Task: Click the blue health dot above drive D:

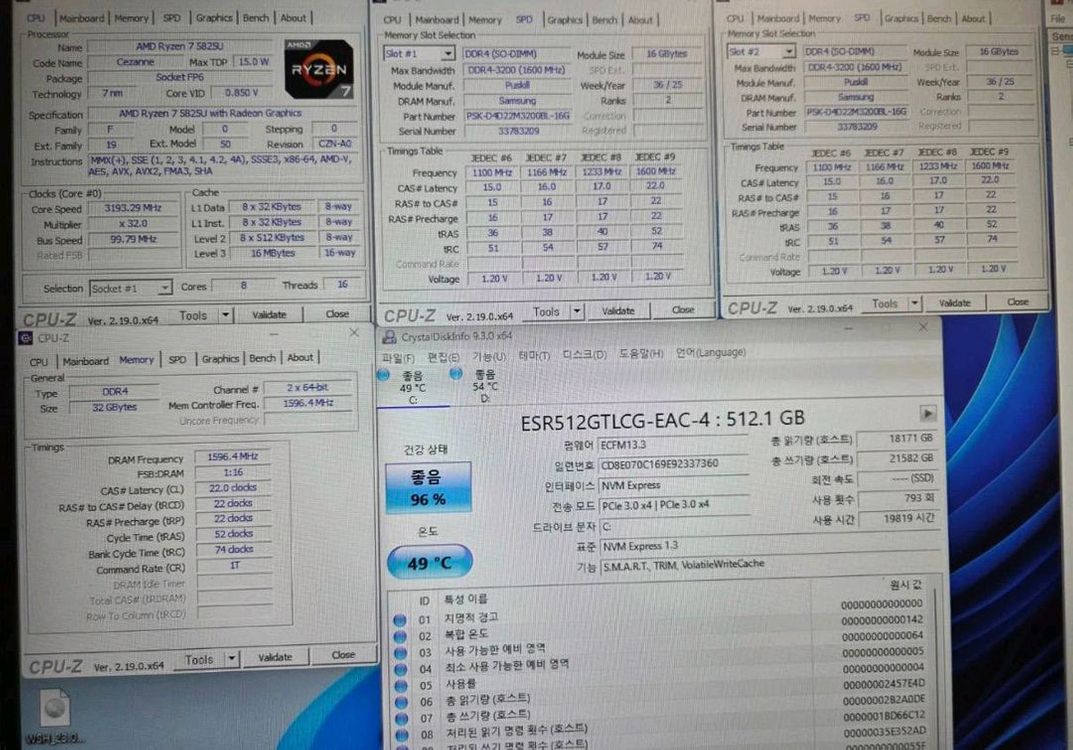Action: [x=455, y=374]
